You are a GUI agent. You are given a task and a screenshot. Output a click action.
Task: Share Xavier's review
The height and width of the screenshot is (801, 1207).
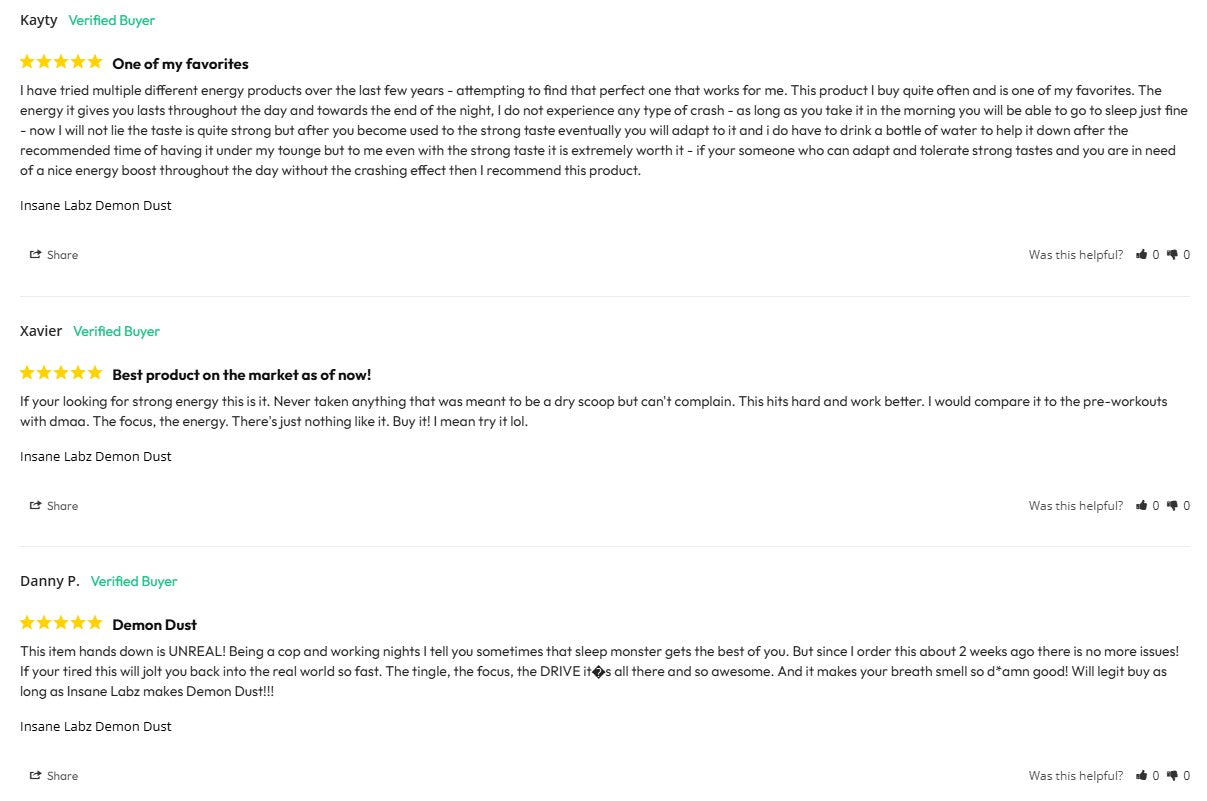54,506
